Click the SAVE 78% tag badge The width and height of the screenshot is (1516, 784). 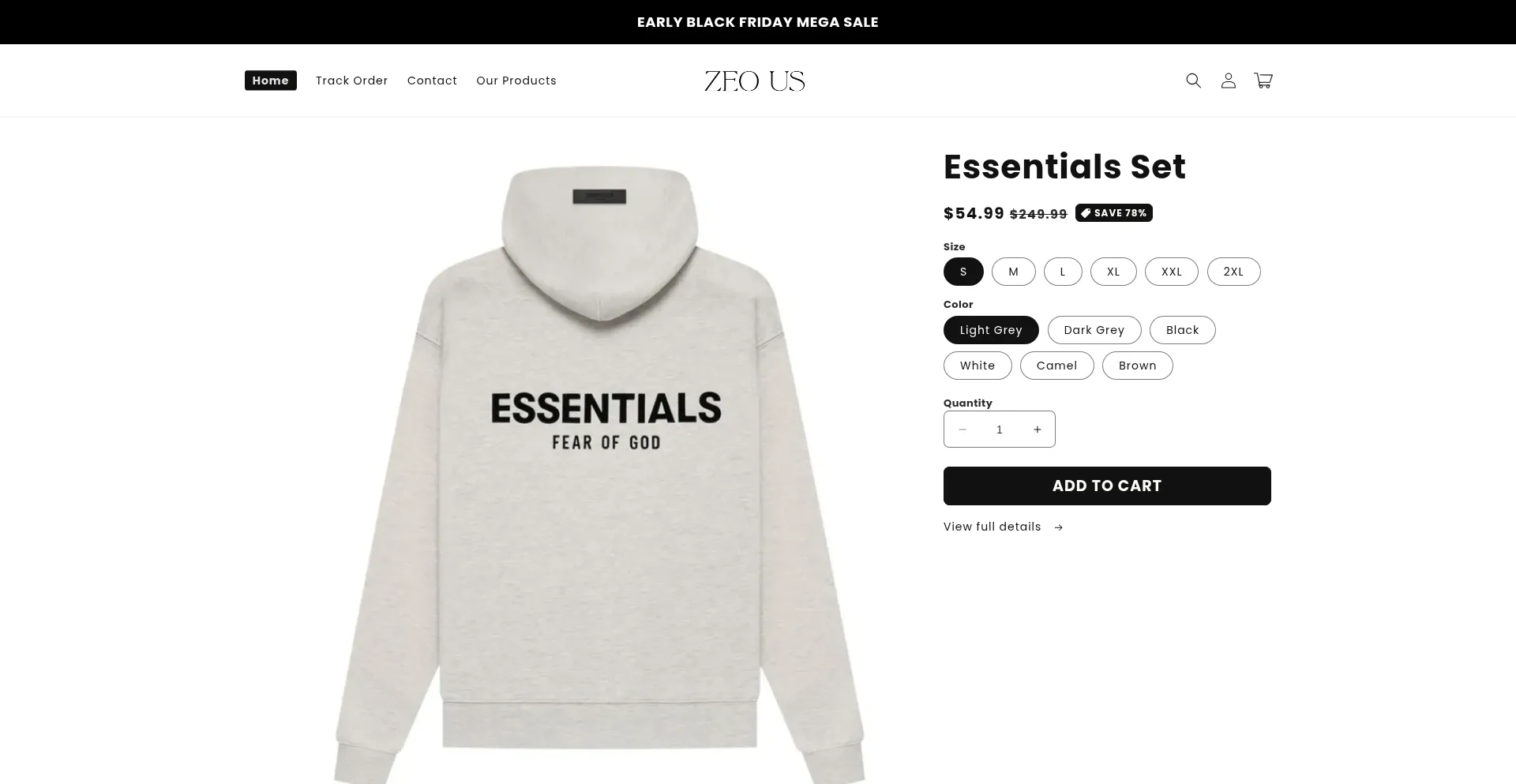[1113, 212]
